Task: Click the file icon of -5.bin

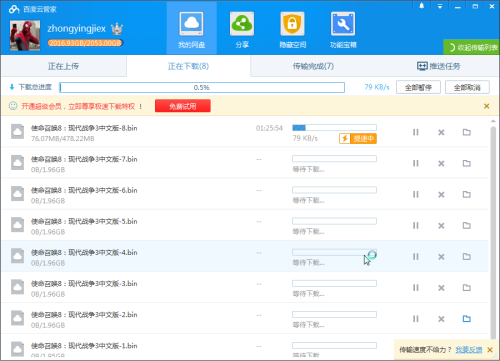Action: [x=17, y=225]
